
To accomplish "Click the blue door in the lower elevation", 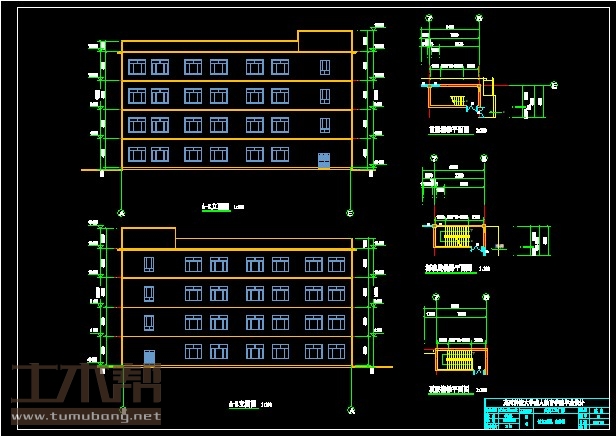I will 149,357.
